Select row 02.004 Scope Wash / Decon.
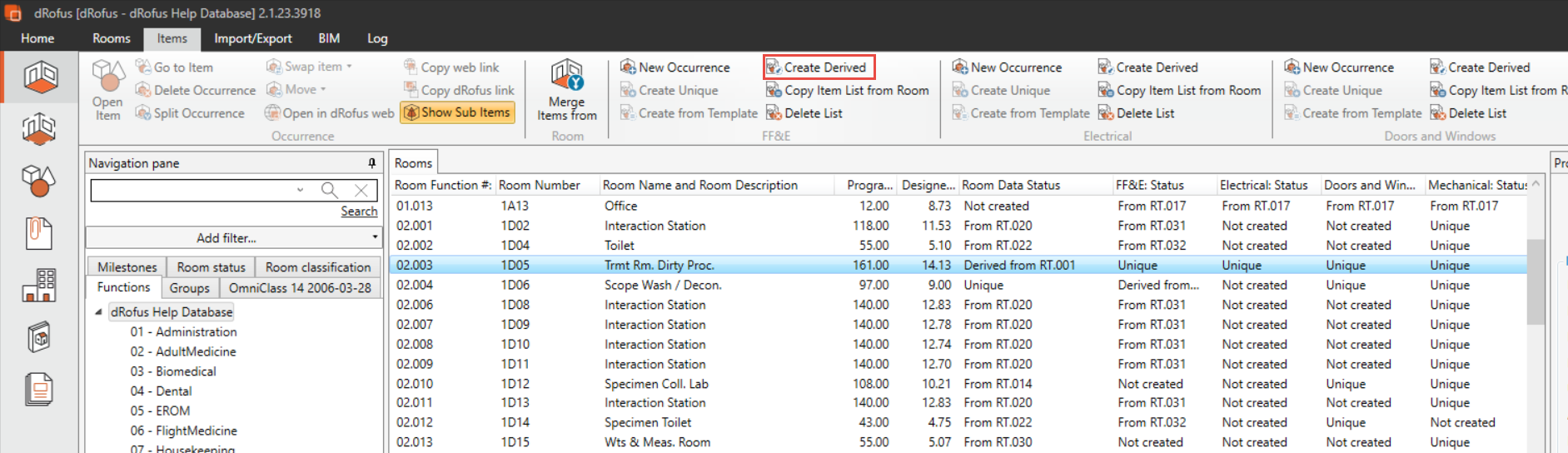 958,285
